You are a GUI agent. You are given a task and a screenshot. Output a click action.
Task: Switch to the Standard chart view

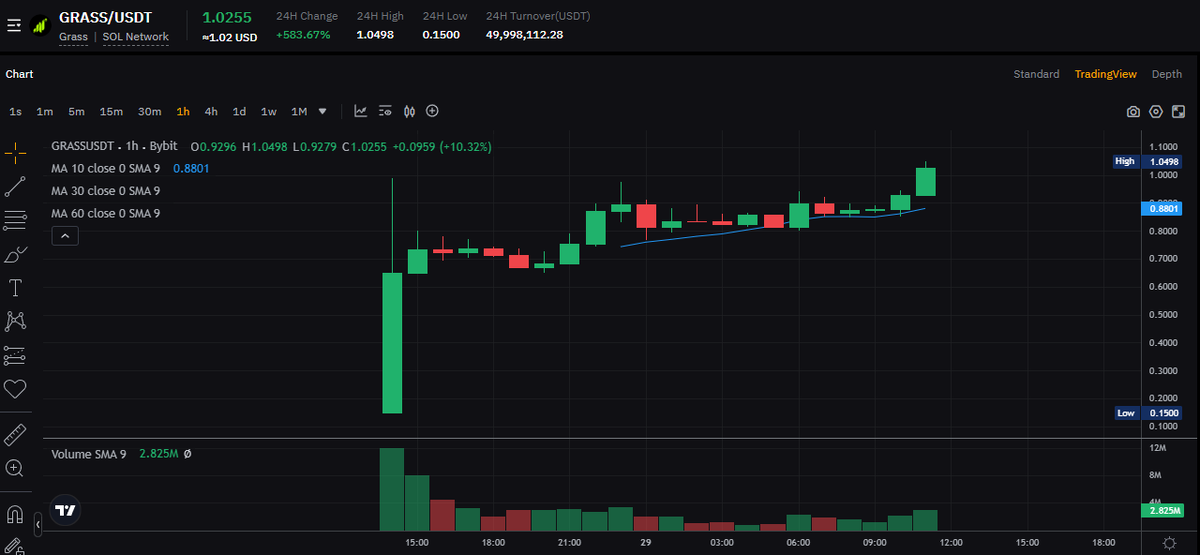(x=1036, y=74)
